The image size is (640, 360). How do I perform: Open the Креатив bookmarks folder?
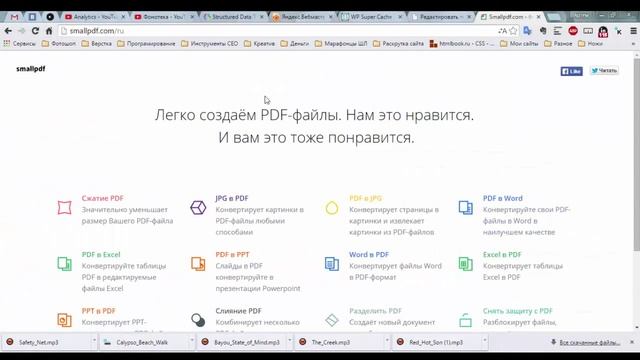pyautogui.click(x=260, y=43)
